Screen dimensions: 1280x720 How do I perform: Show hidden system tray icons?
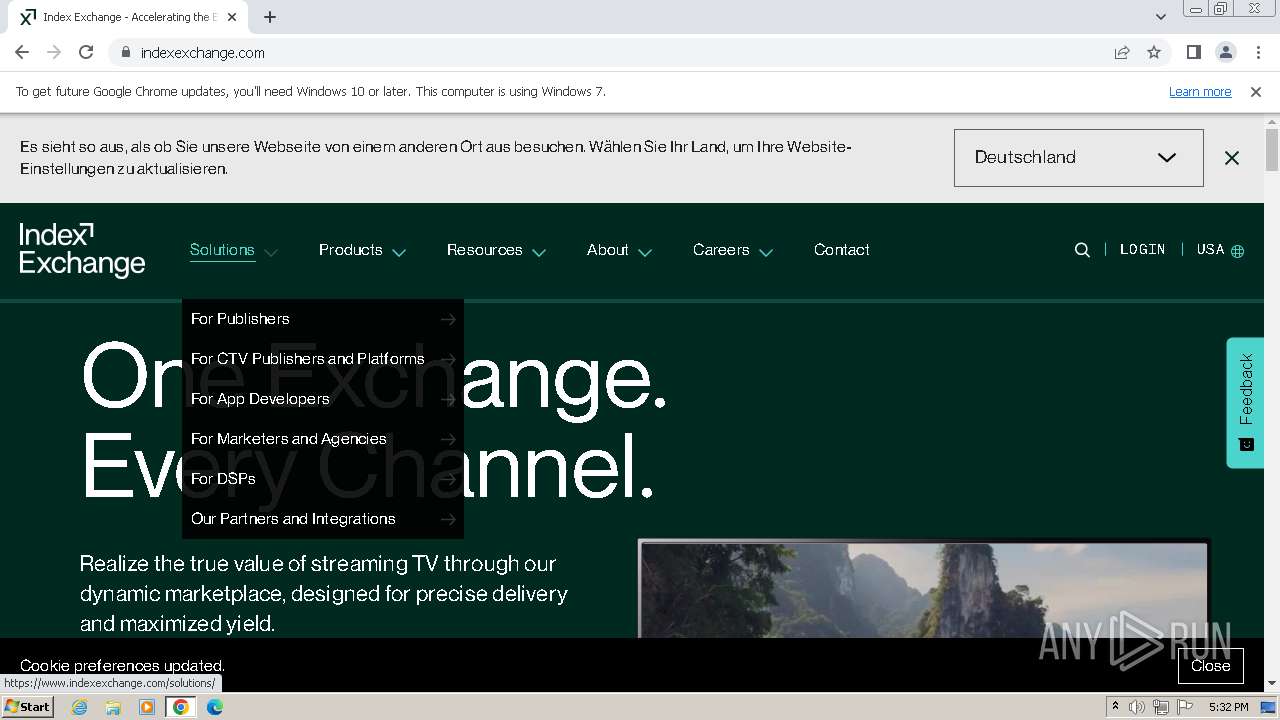pos(1116,707)
